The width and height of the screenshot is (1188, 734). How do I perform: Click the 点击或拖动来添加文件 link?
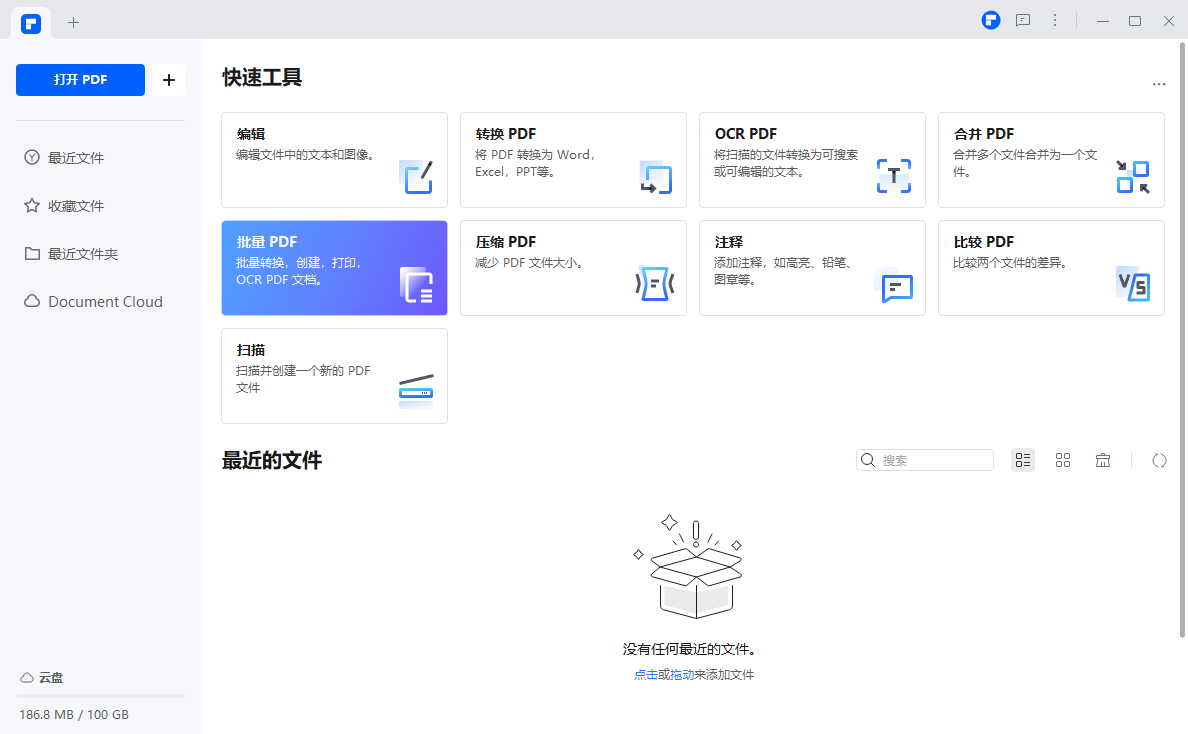693,674
